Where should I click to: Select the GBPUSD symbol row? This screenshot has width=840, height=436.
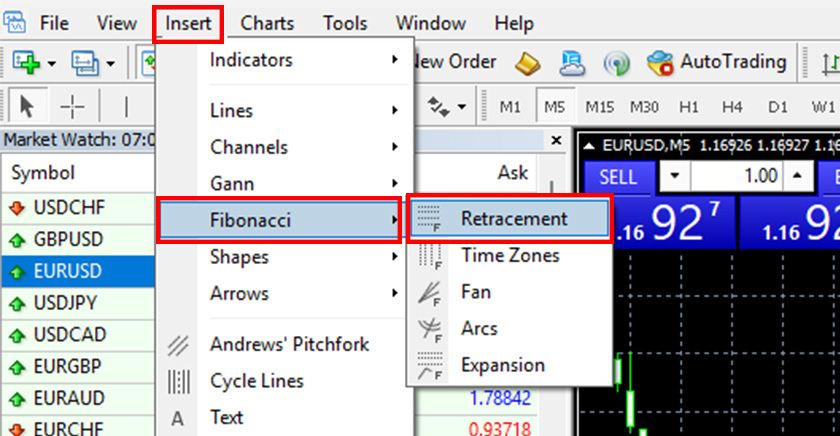tap(67, 240)
